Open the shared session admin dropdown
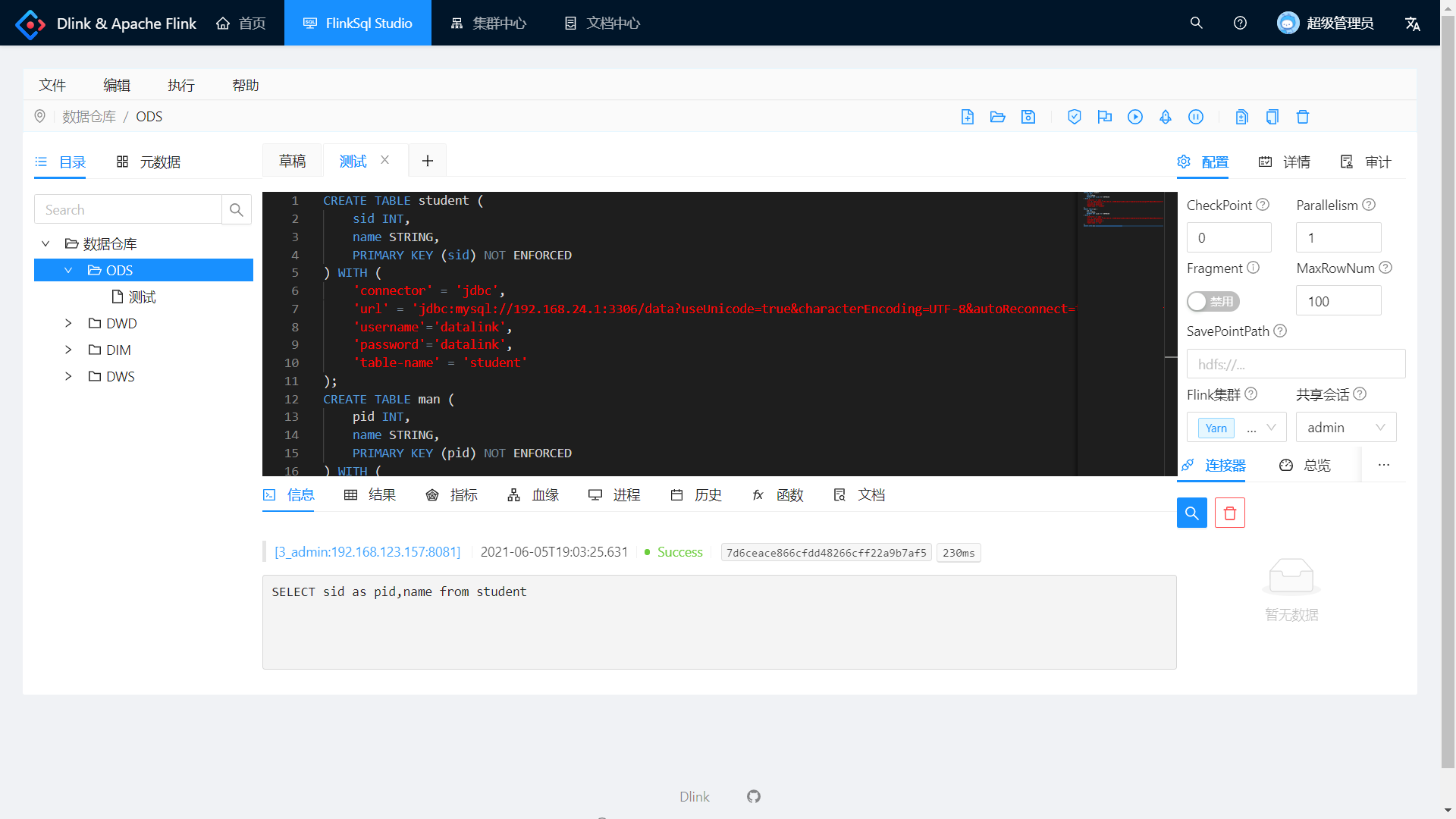 pyautogui.click(x=1346, y=428)
